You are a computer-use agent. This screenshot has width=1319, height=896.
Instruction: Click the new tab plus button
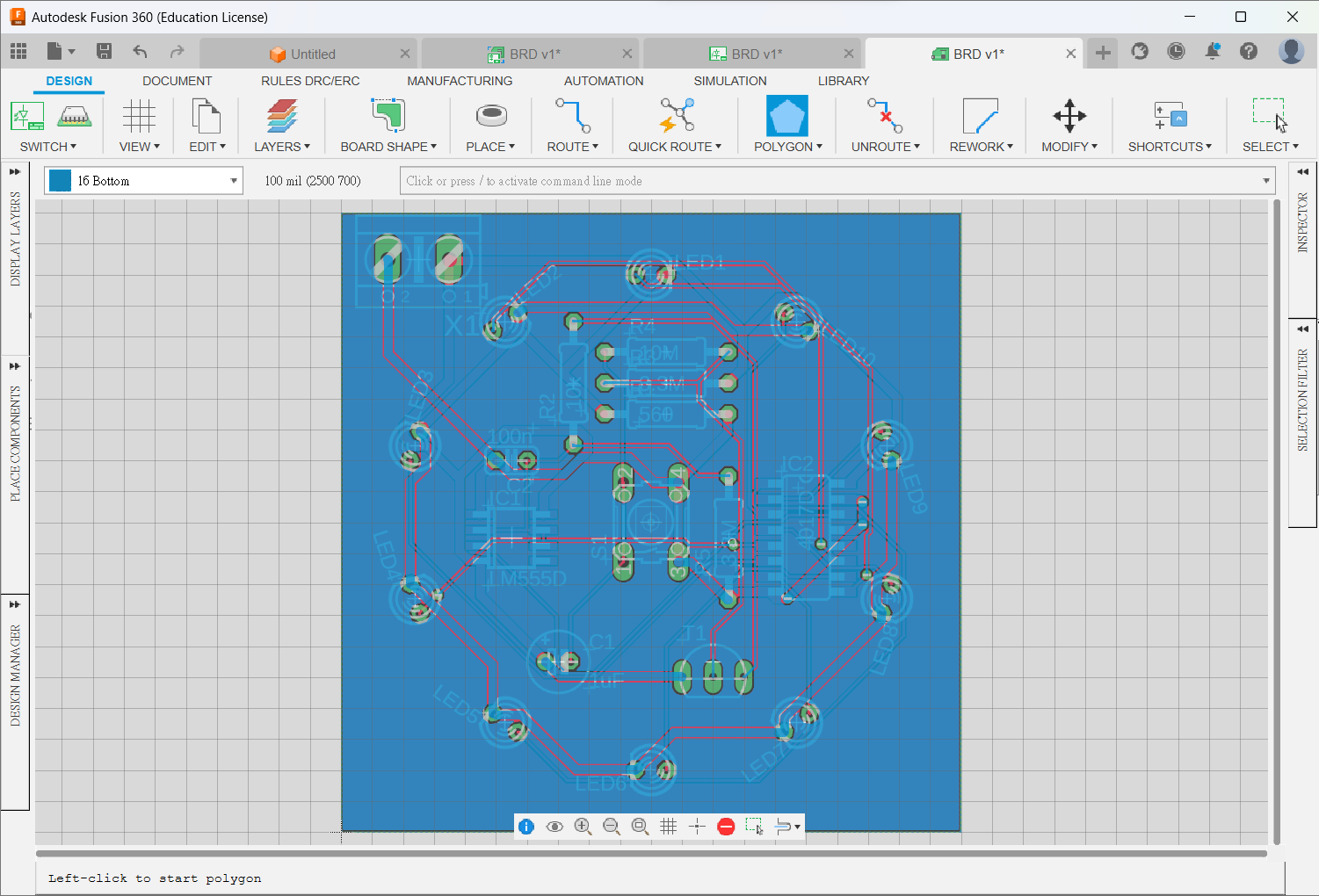(x=1103, y=53)
